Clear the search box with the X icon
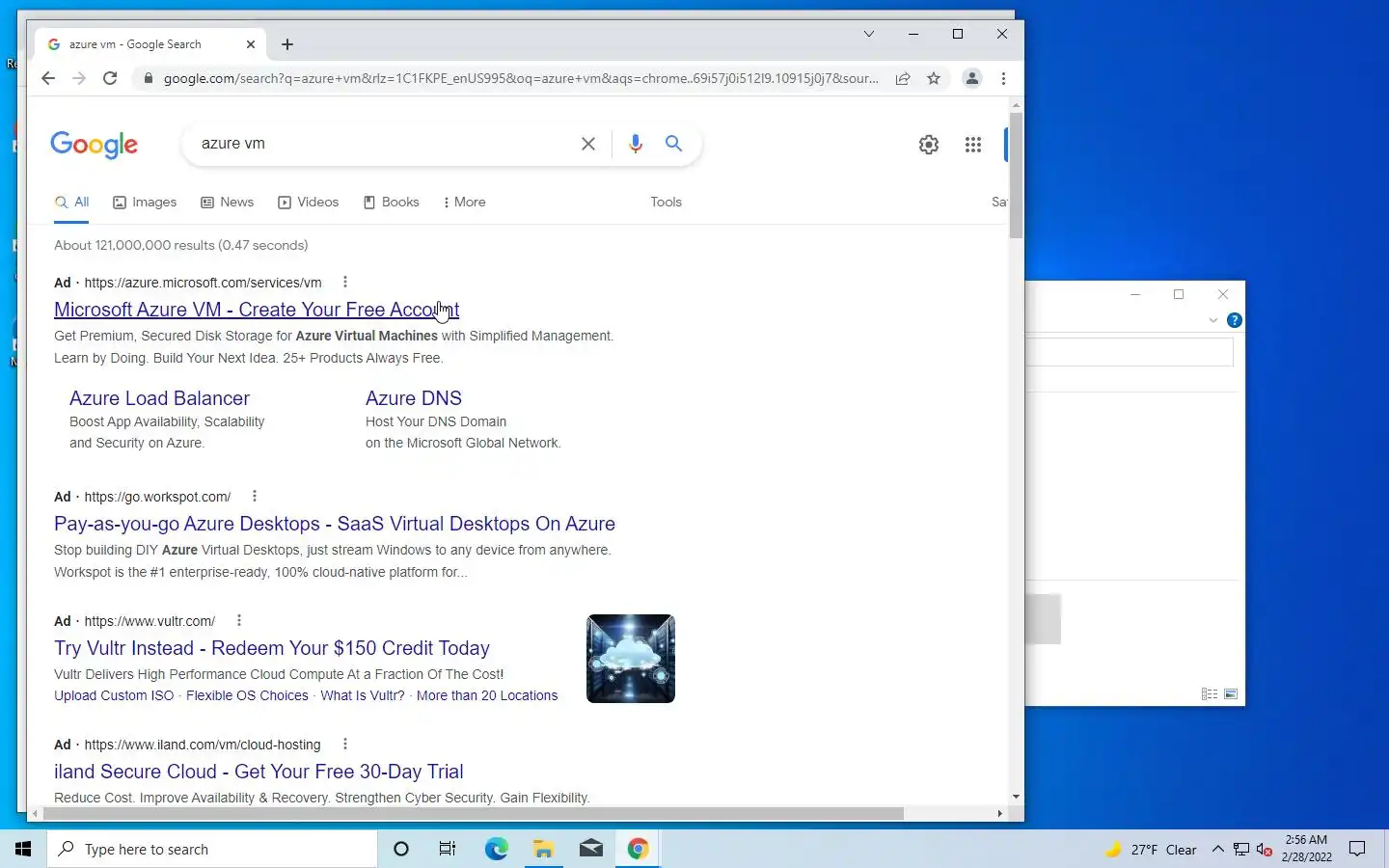The height and width of the screenshot is (868, 1389). point(588,144)
